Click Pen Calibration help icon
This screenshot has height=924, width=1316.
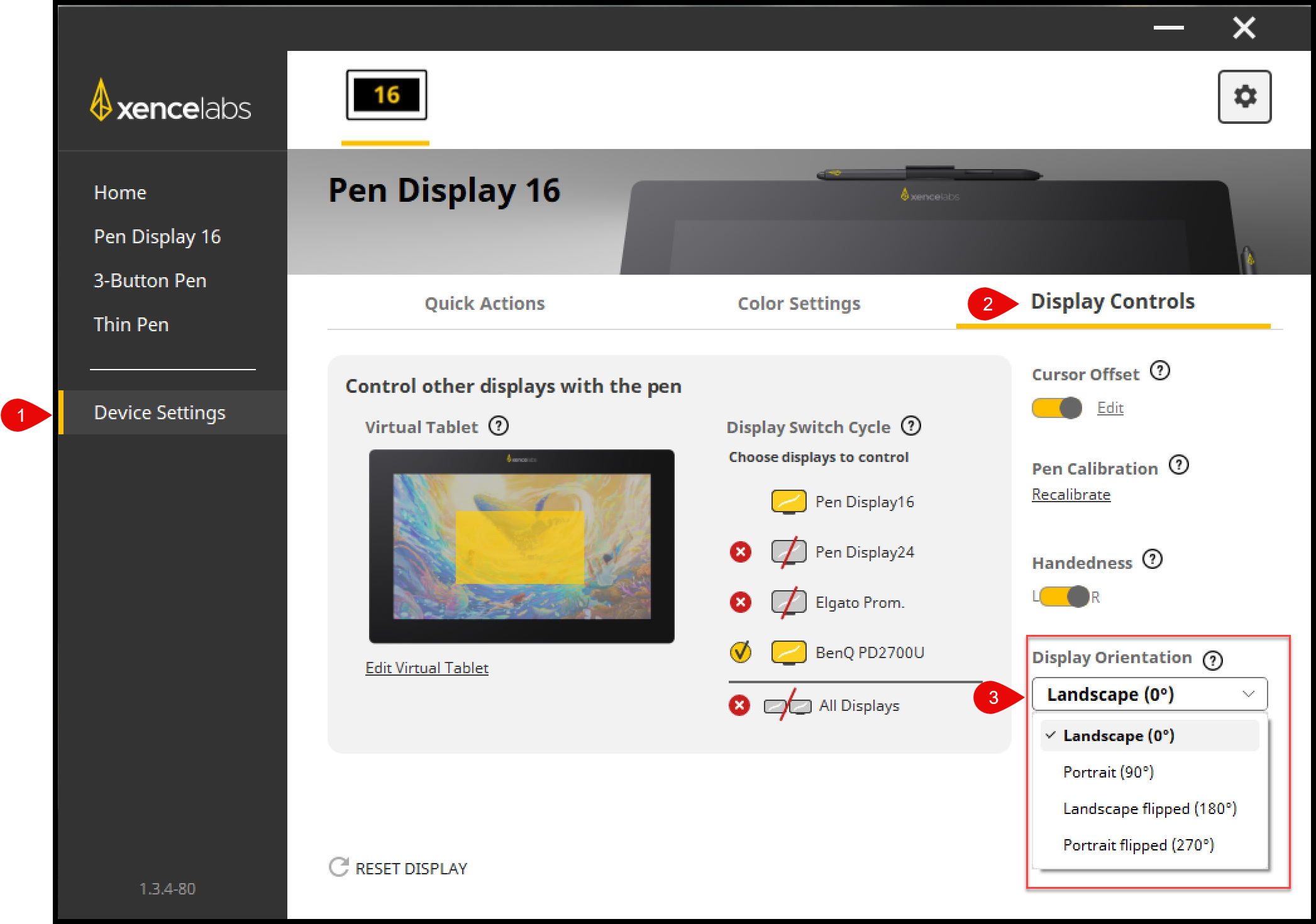[x=1178, y=465]
